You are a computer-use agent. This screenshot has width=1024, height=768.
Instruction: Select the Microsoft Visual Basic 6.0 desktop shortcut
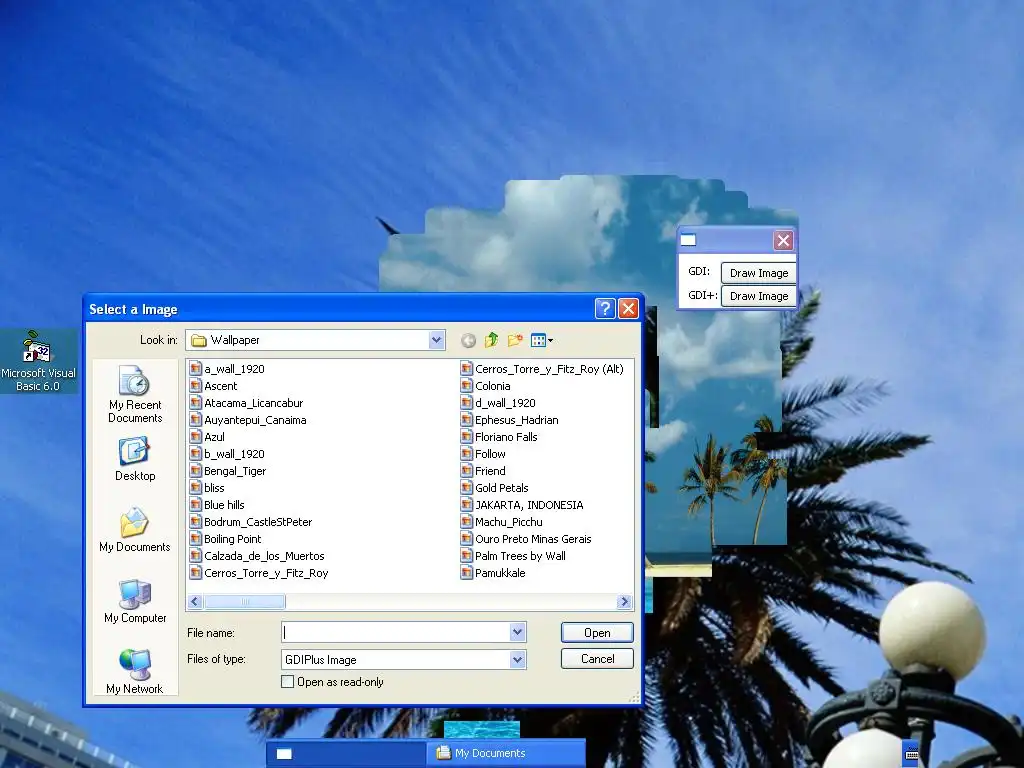click(38, 361)
